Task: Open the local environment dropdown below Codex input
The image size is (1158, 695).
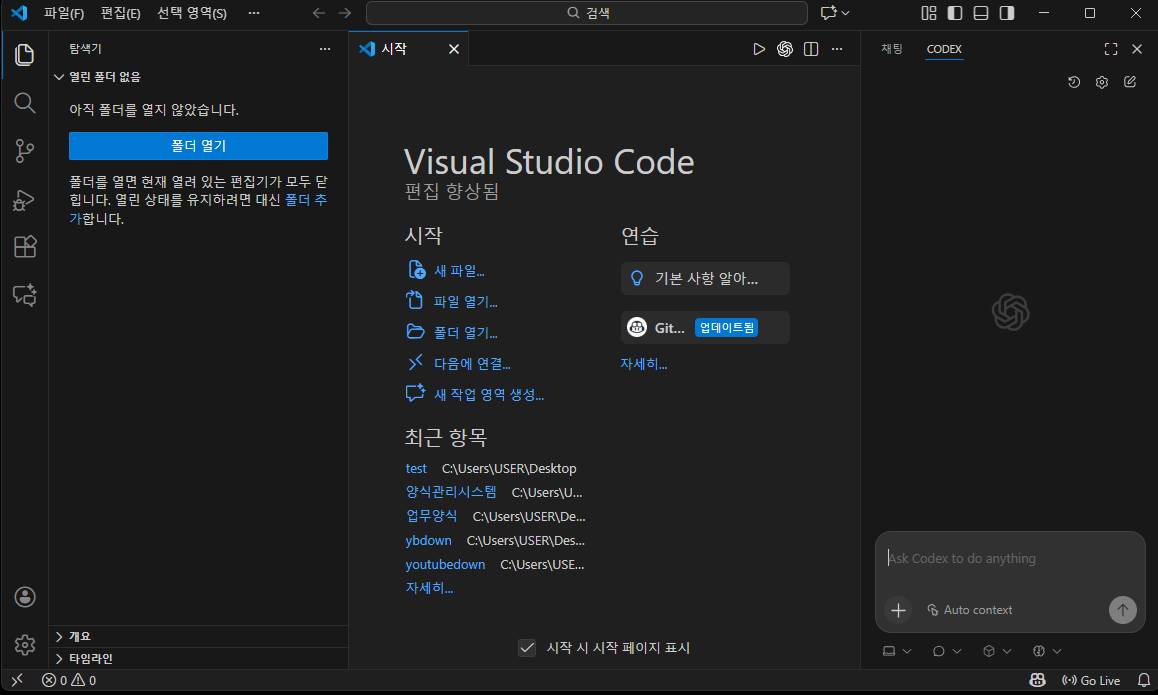Action: tap(897, 651)
